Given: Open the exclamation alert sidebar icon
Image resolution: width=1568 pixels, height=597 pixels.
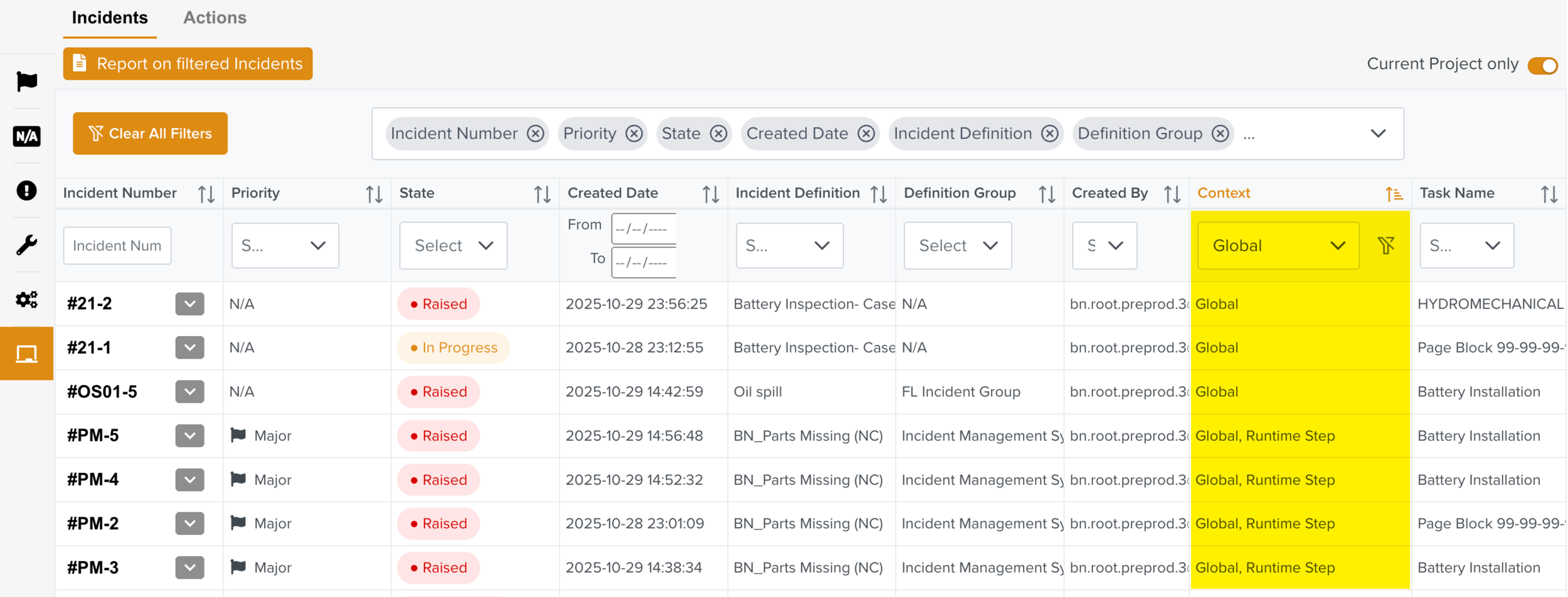Looking at the screenshot, I should pos(26,191).
